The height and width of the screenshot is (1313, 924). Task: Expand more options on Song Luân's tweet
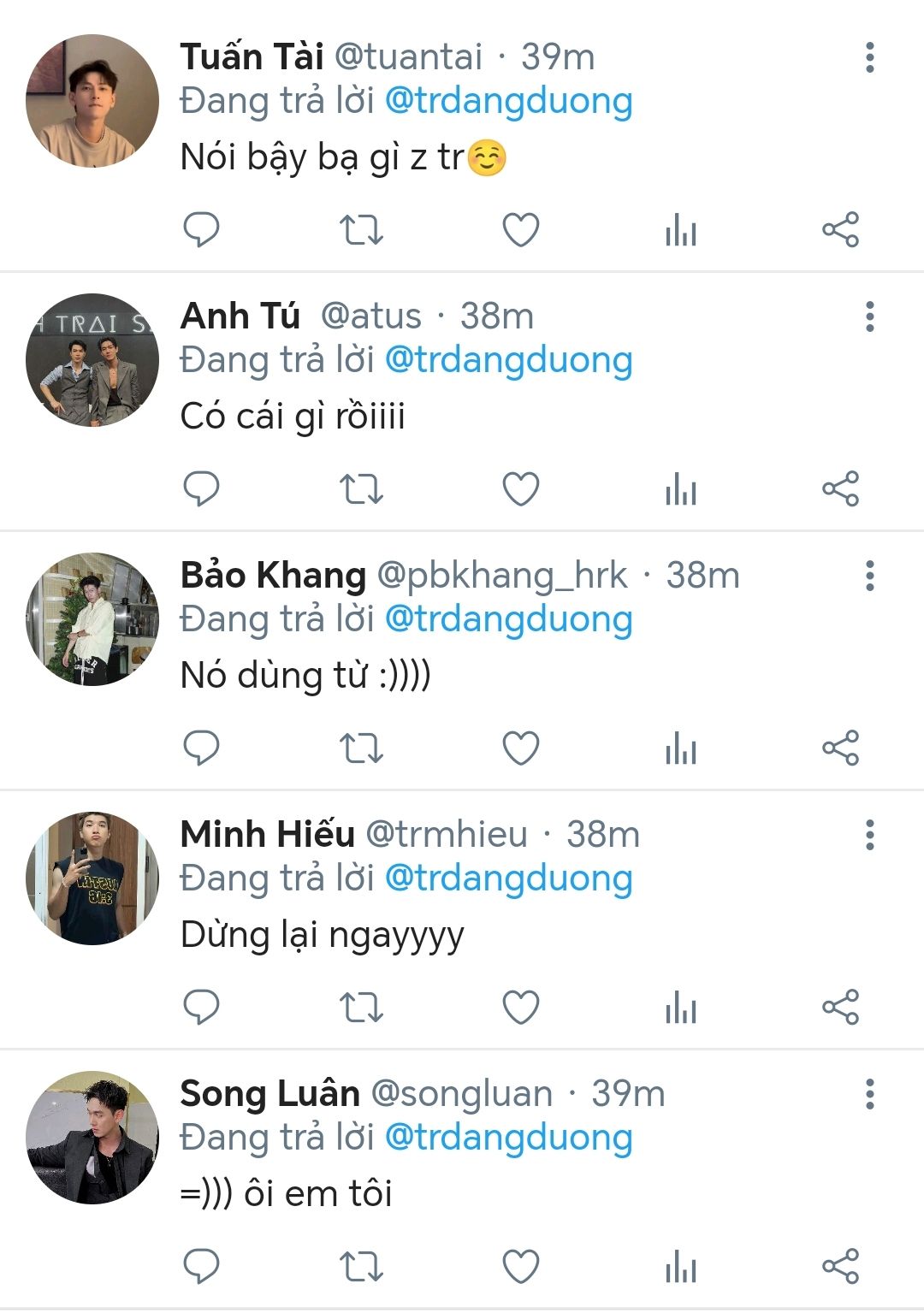pyautogui.click(x=869, y=1094)
